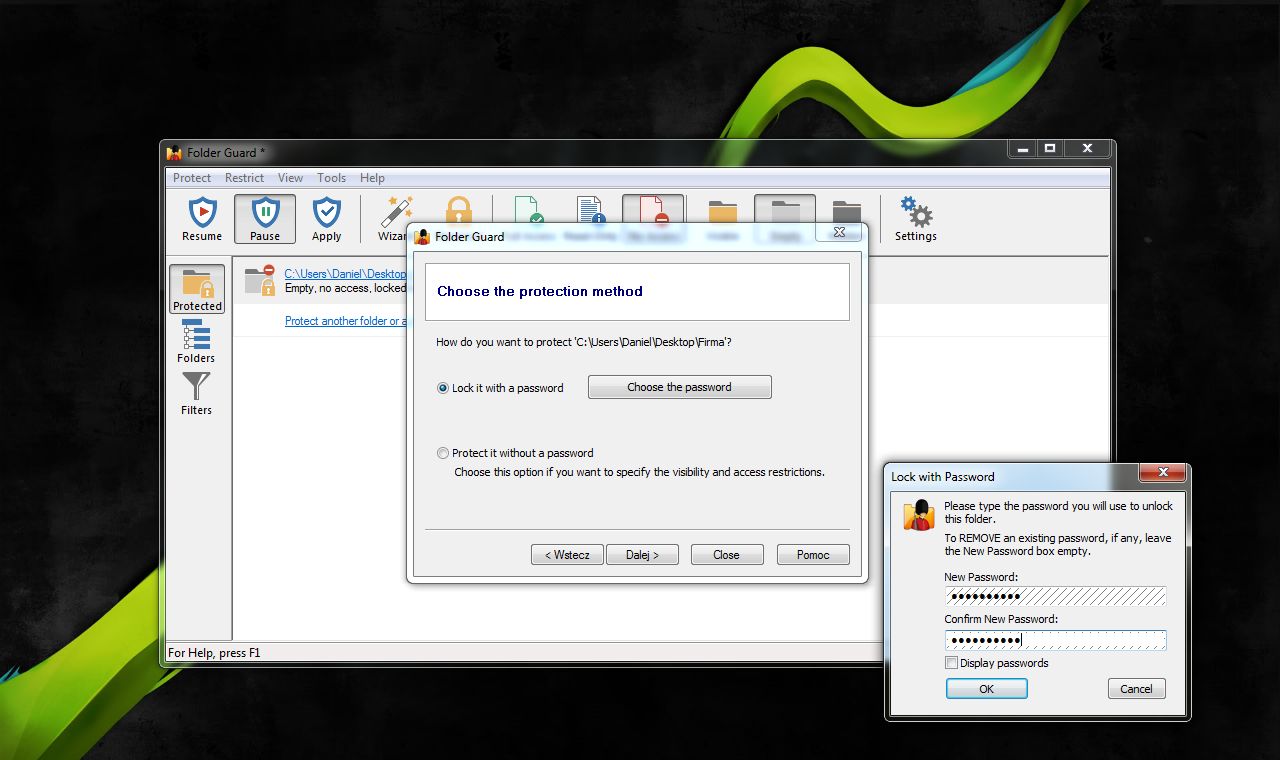
Task: Select the Full access green-check document icon
Action: (x=528, y=210)
